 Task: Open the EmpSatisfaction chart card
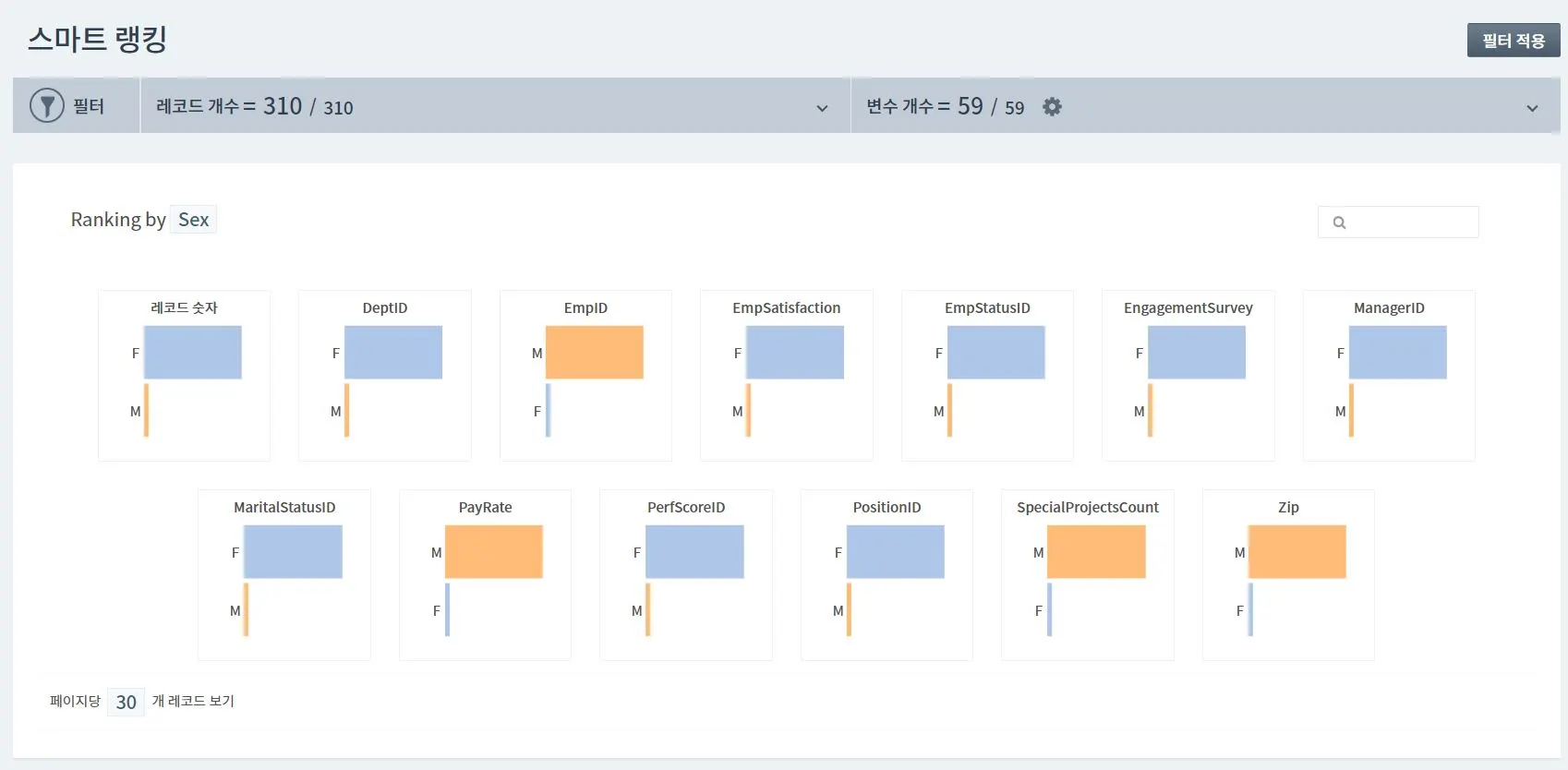787,376
